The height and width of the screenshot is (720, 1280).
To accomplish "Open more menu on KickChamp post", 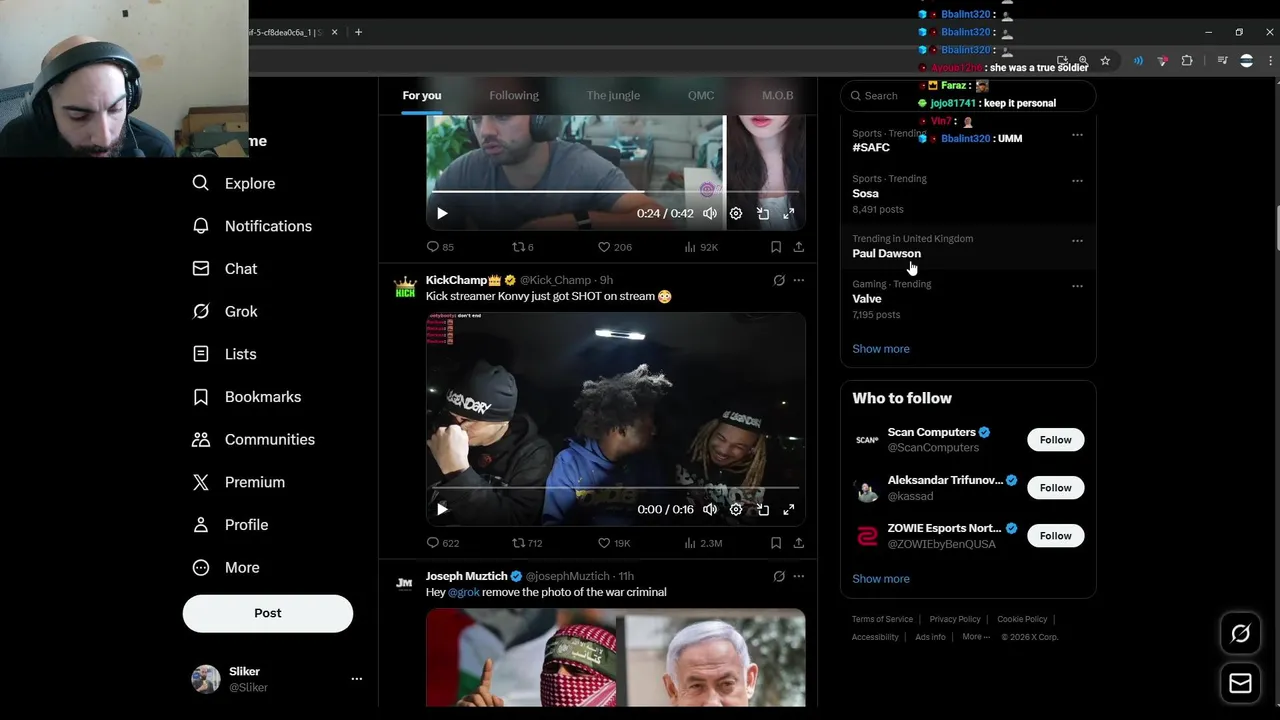I will [x=798, y=280].
